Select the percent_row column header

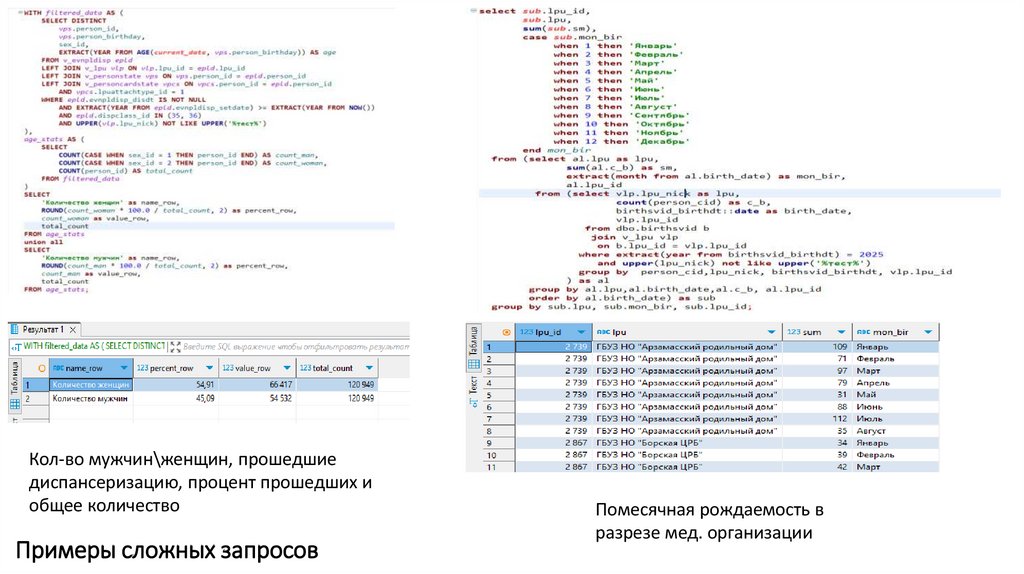tap(176, 368)
